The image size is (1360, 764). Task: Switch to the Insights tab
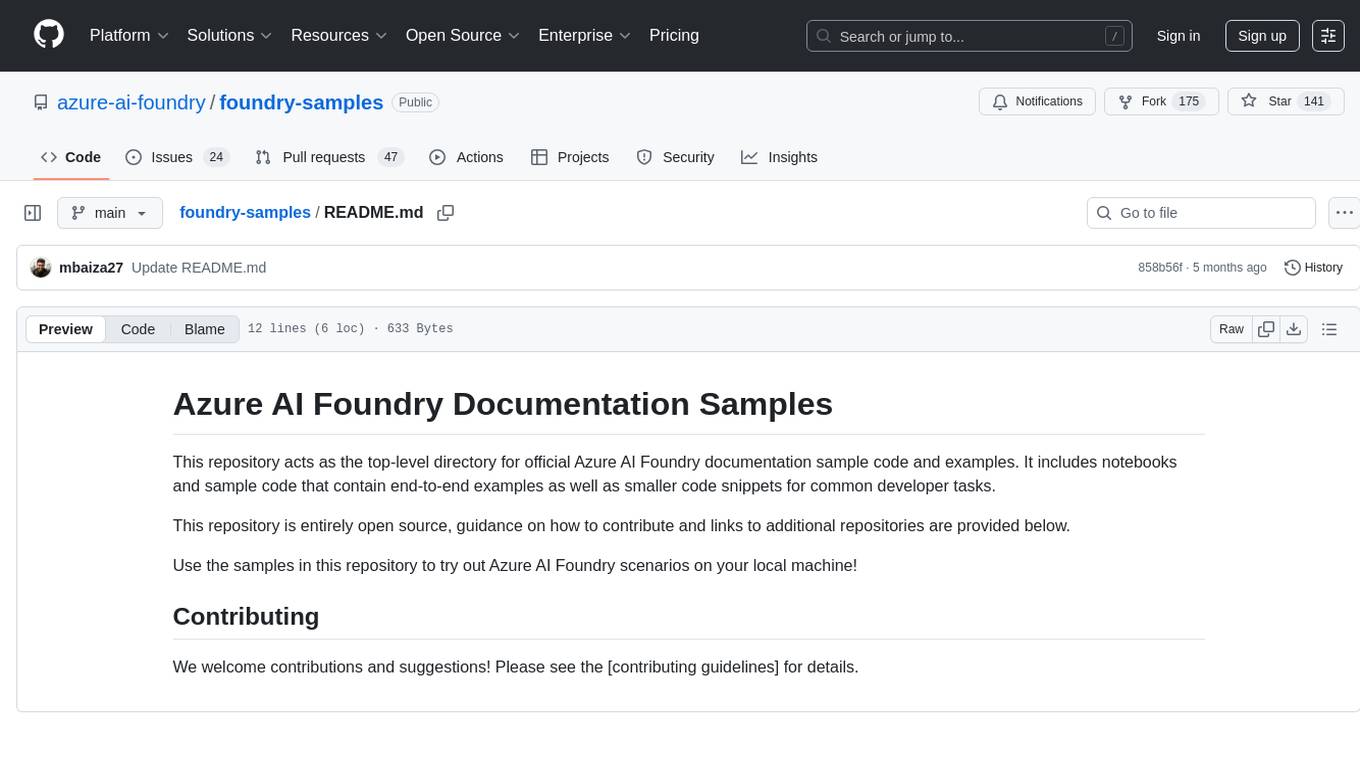coord(779,157)
